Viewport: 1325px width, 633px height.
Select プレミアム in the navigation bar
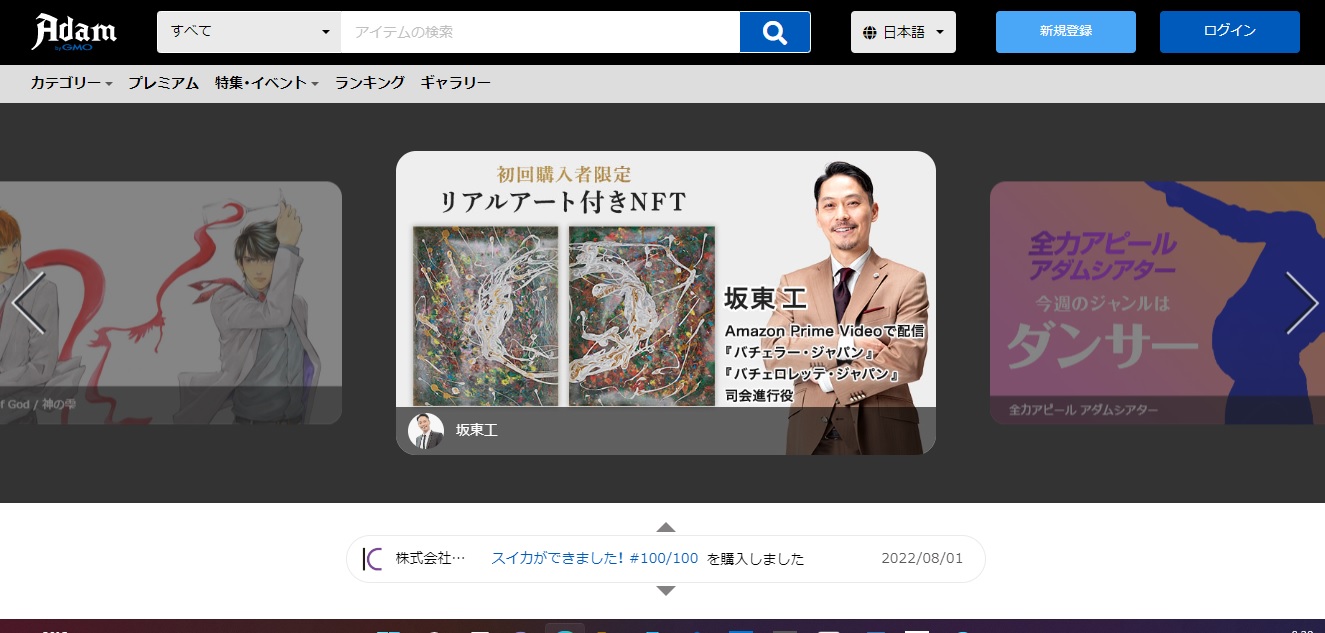click(163, 83)
